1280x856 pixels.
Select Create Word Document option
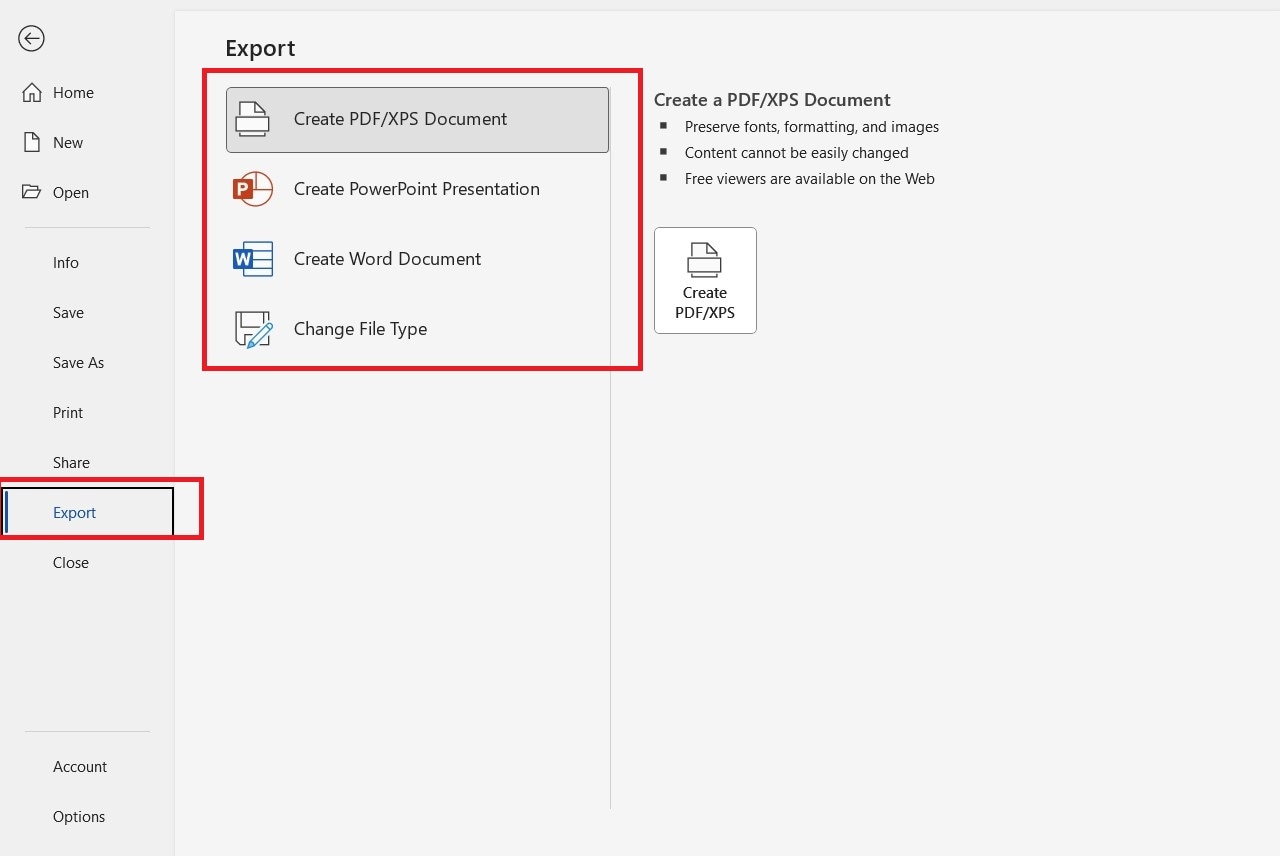417,259
